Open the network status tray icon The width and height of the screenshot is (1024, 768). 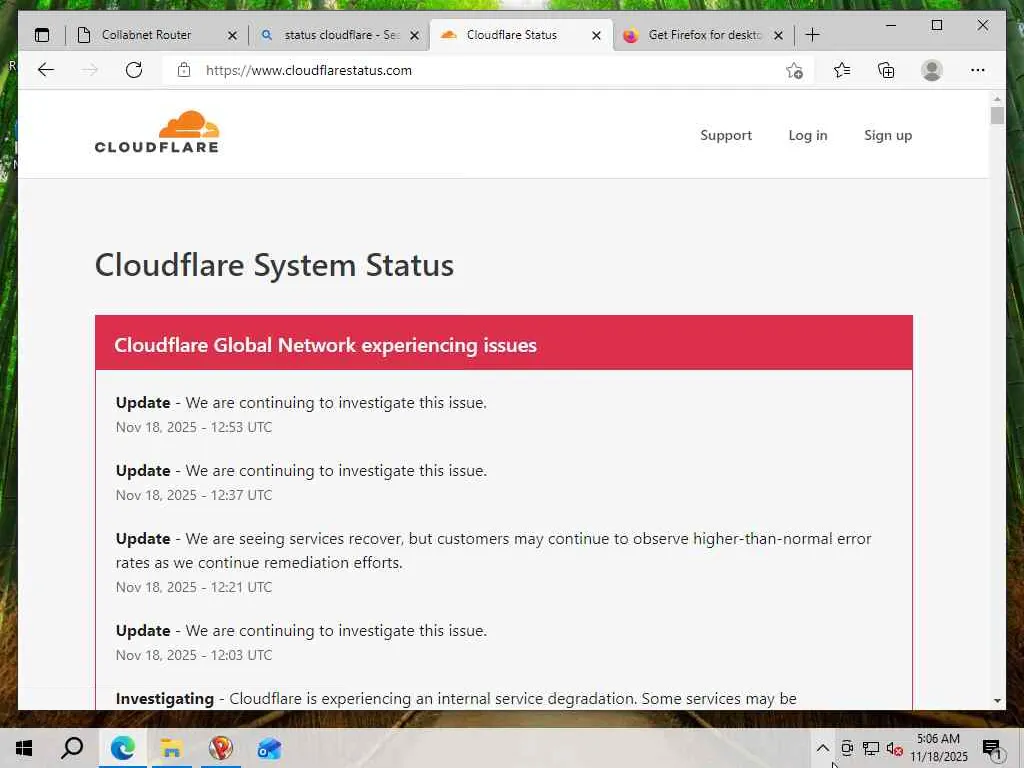click(x=871, y=748)
